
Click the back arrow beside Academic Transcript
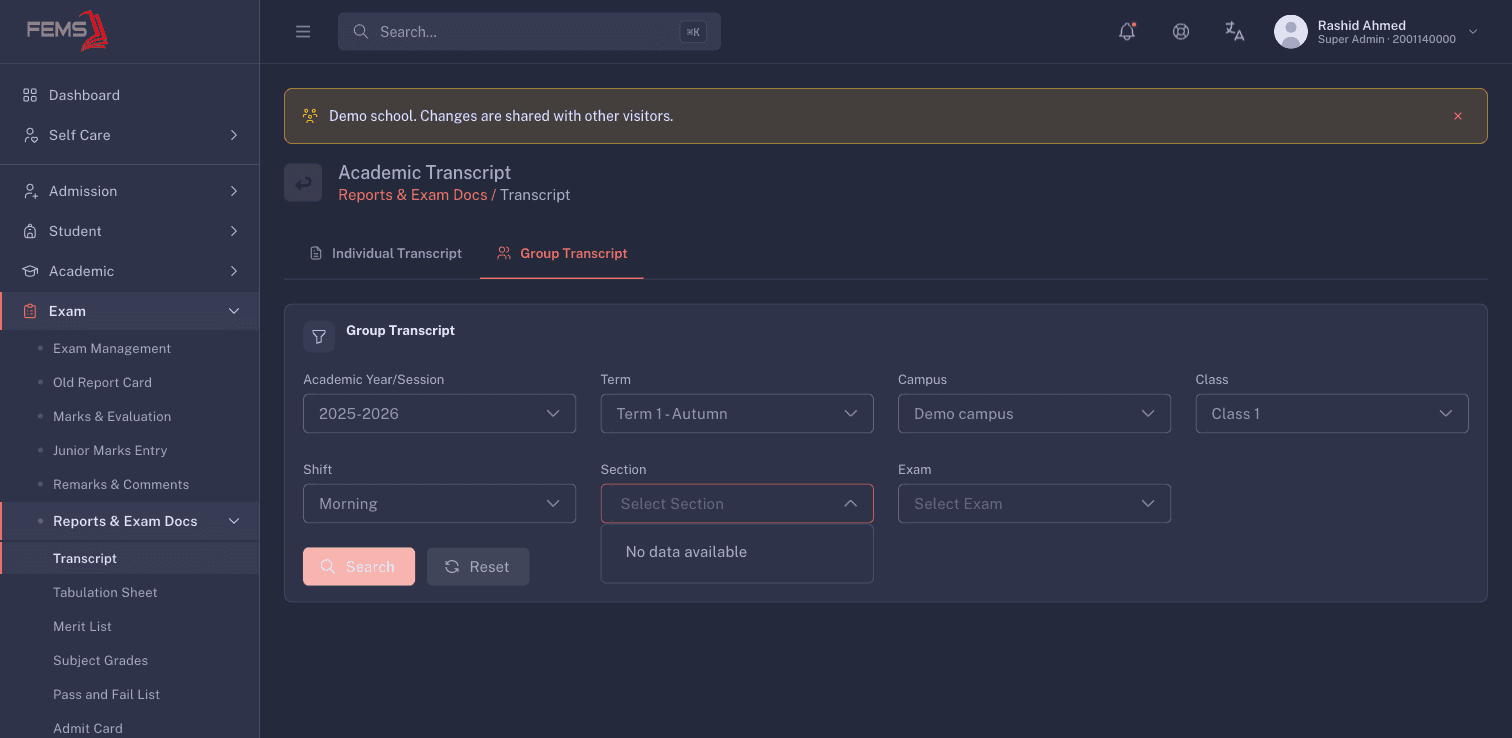coord(303,183)
